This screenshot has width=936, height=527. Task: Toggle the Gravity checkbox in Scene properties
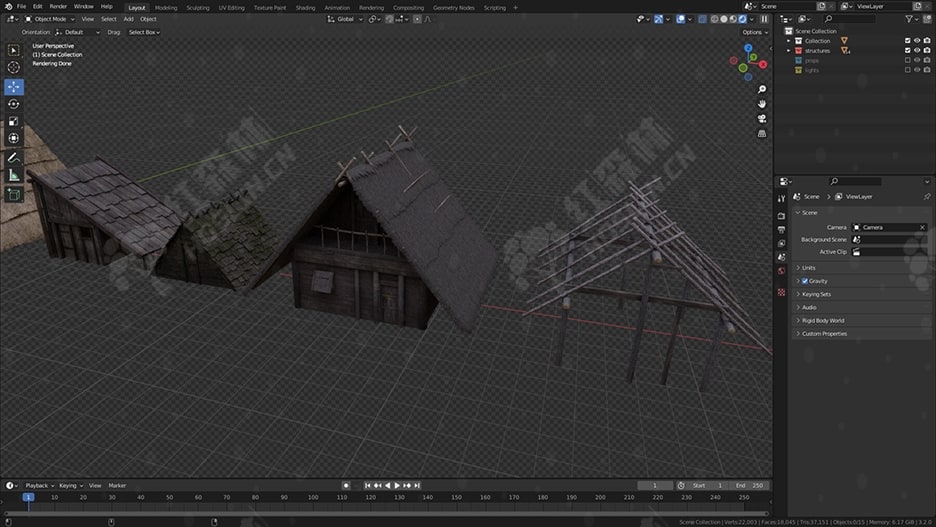805,281
